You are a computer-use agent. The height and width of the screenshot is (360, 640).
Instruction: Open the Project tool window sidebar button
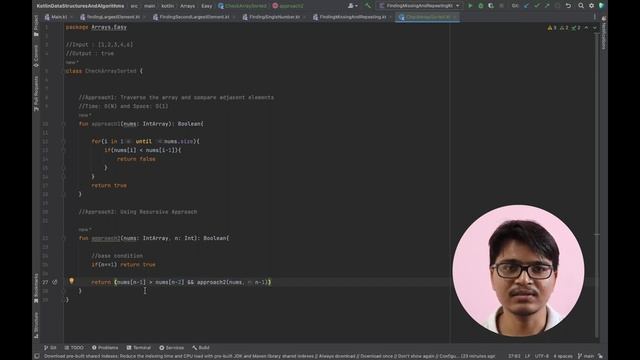36,25
